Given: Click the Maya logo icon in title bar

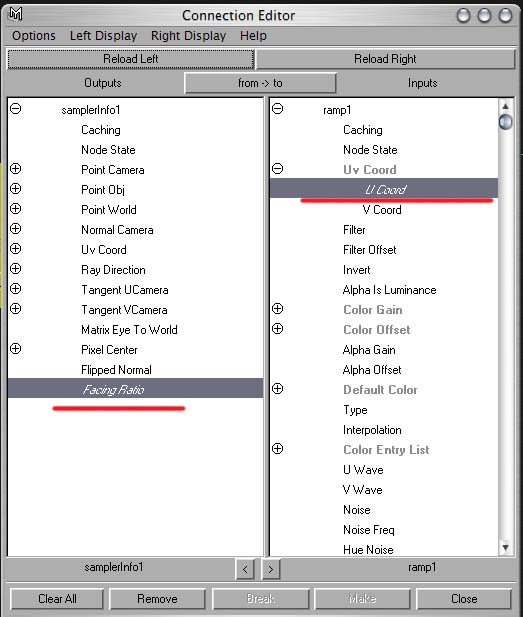Looking at the screenshot, I should coord(16,14).
